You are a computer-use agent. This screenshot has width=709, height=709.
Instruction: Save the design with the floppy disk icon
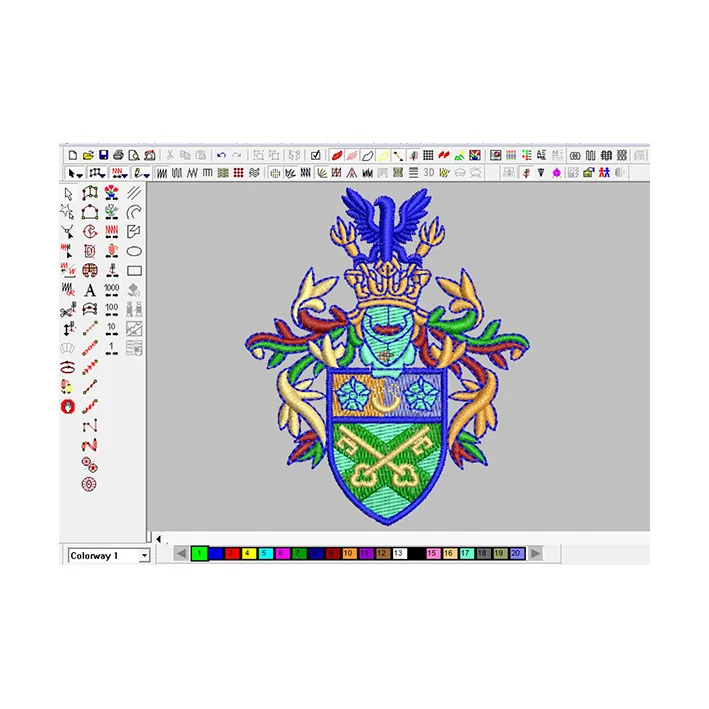click(104, 156)
